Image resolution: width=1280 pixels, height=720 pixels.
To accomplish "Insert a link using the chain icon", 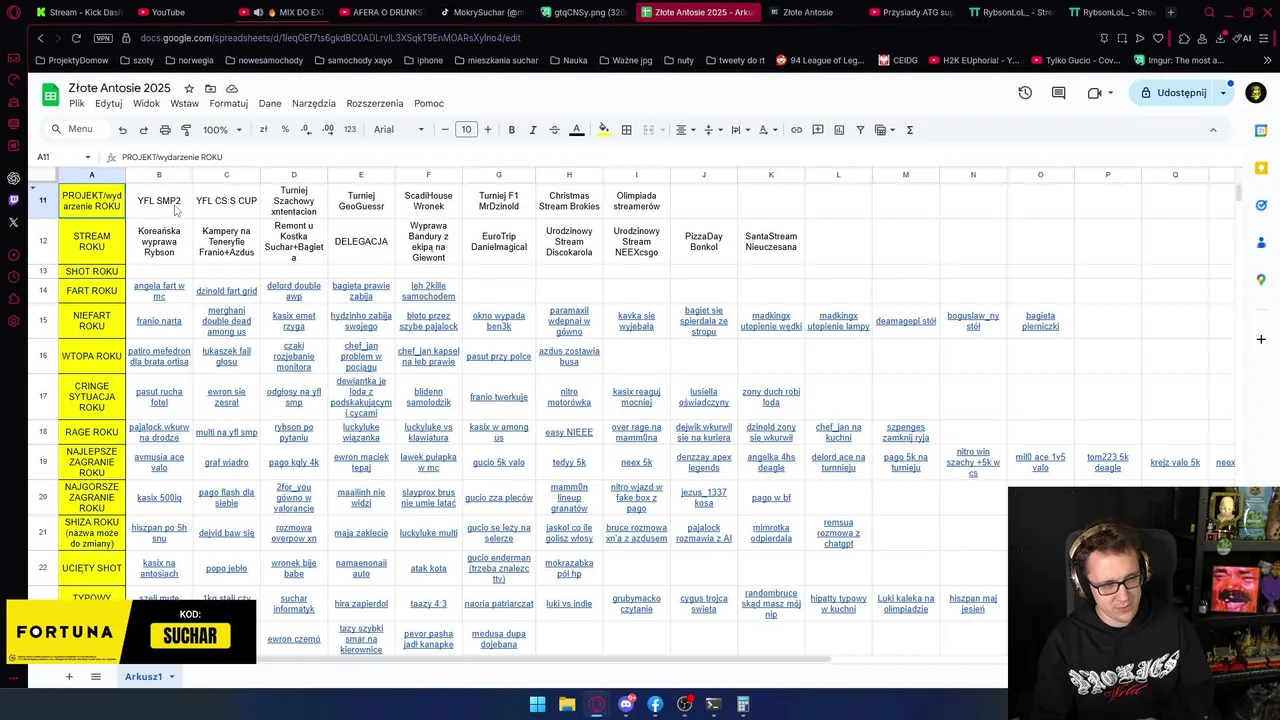I will coord(796,130).
